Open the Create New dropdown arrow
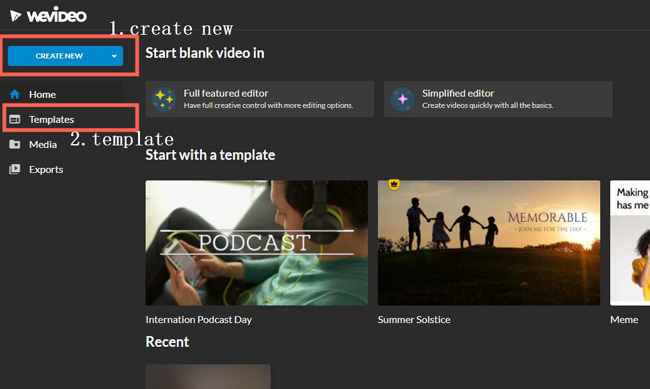The height and width of the screenshot is (389, 650). pyautogui.click(x=114, y=56)
